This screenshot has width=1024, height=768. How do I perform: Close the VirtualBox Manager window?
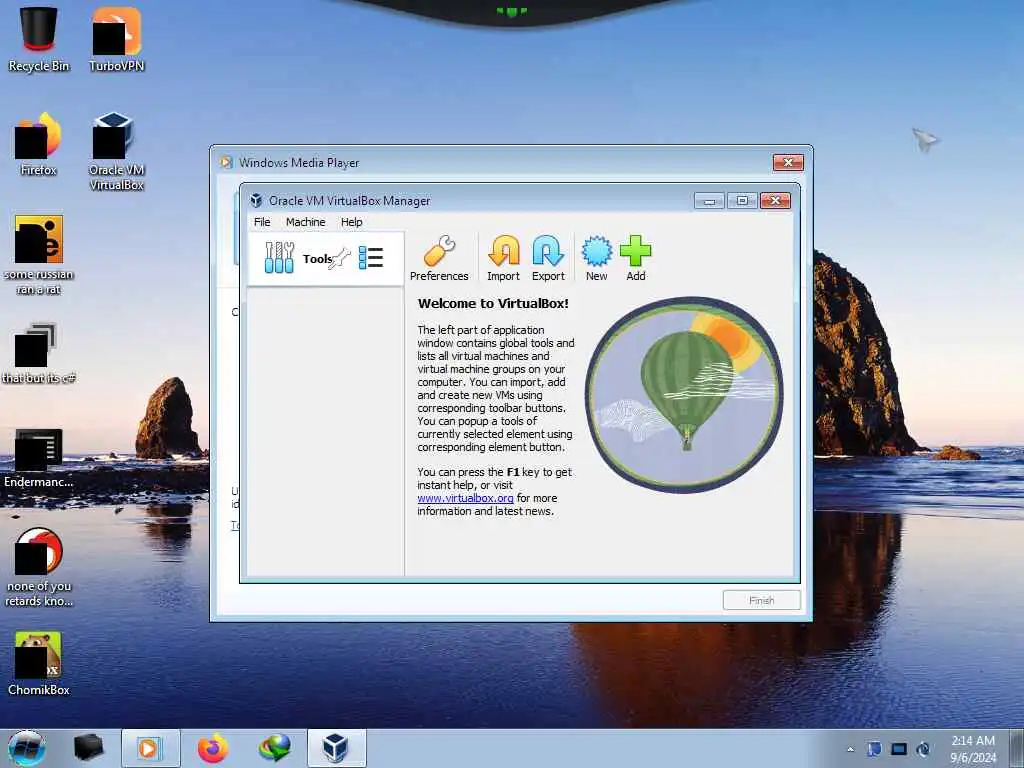tap(775, 200)
